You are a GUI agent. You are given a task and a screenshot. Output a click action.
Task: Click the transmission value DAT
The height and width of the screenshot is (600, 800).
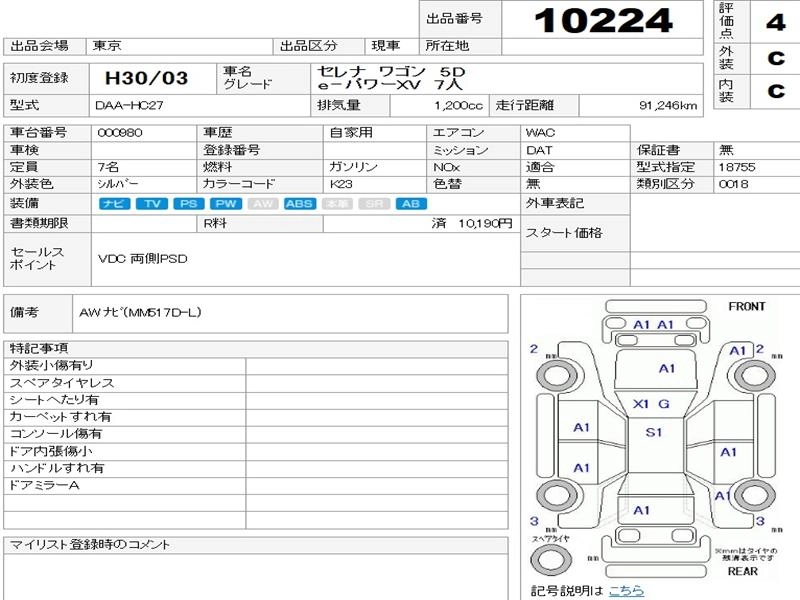coord(539,151)
